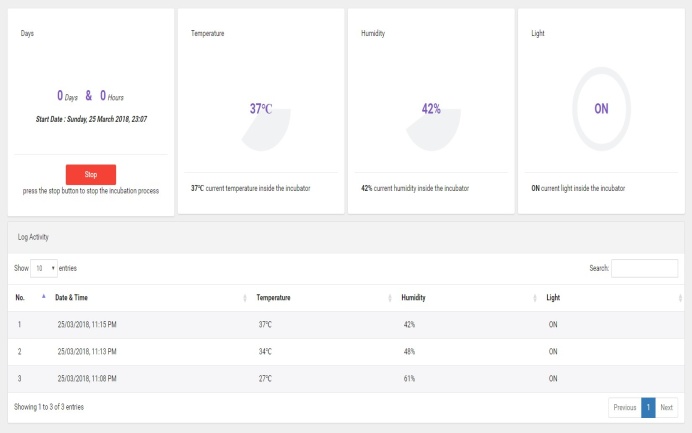Viewport: 692px width, 433px height.
Task: Click the Light ON ring indicator
Action: tap(601, 109)
